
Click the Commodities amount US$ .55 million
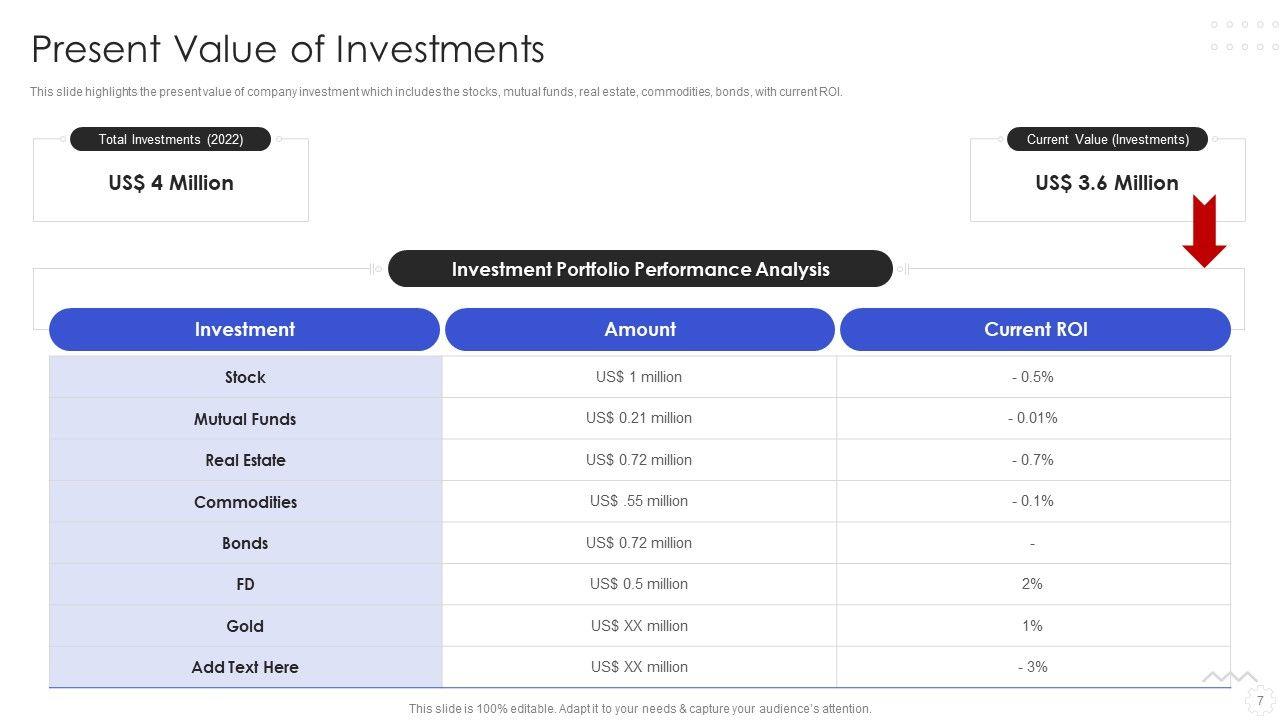click(x=639, y=501)
